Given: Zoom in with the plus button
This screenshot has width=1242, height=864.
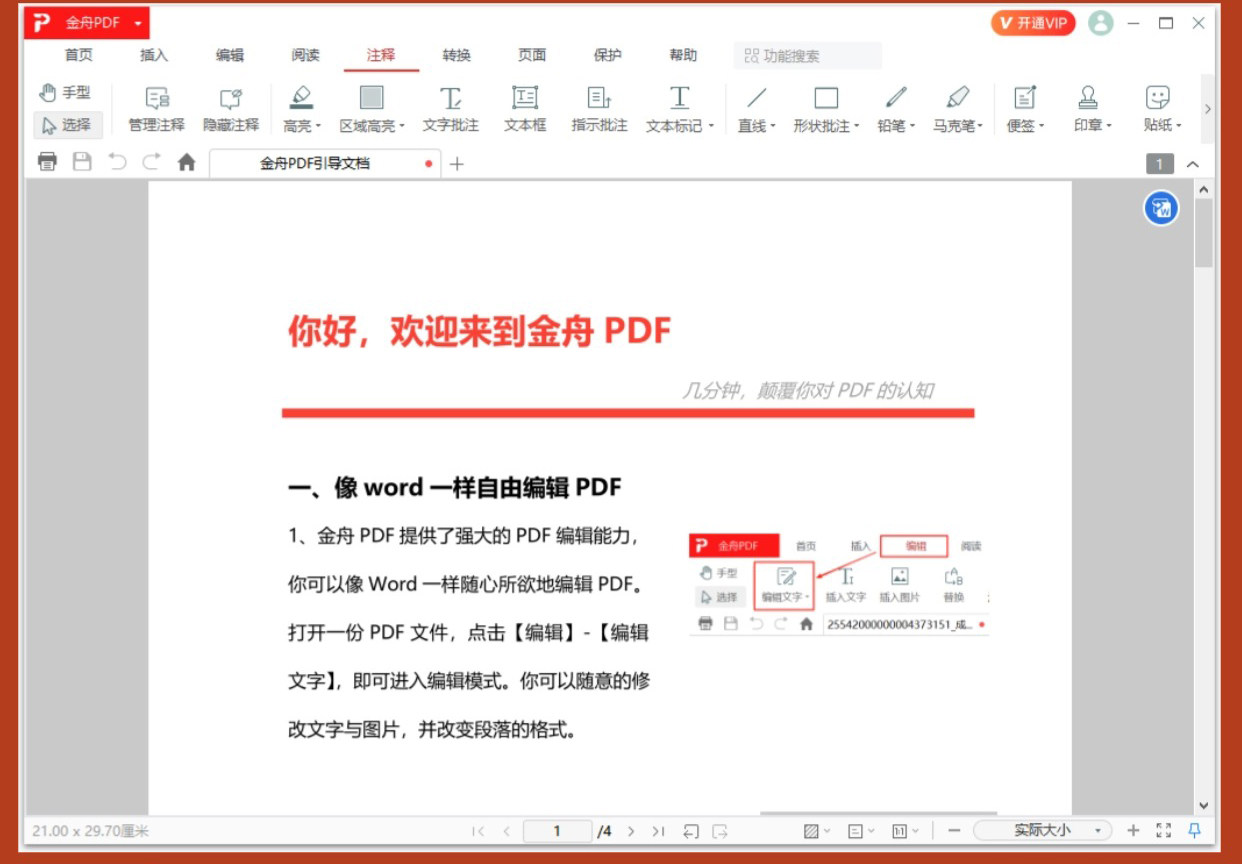Looking at the screenshot, I should 1133,831.
